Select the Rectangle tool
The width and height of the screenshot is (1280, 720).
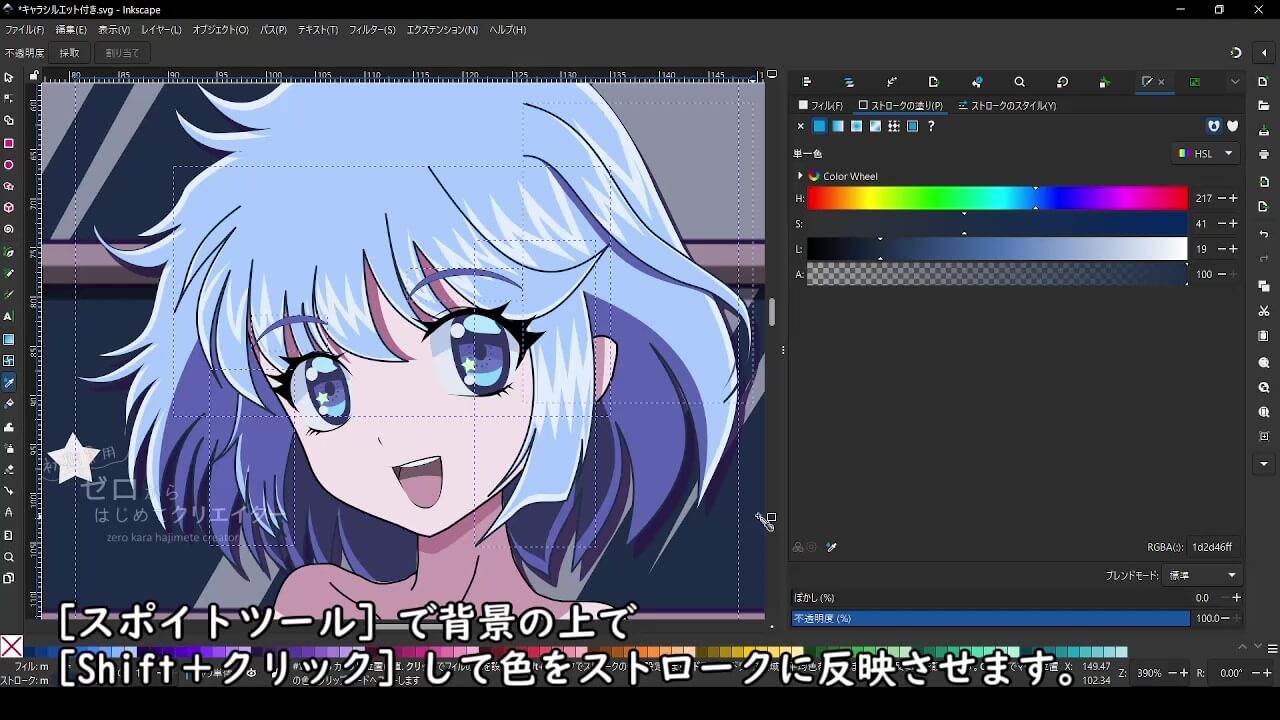click(9, 143)
